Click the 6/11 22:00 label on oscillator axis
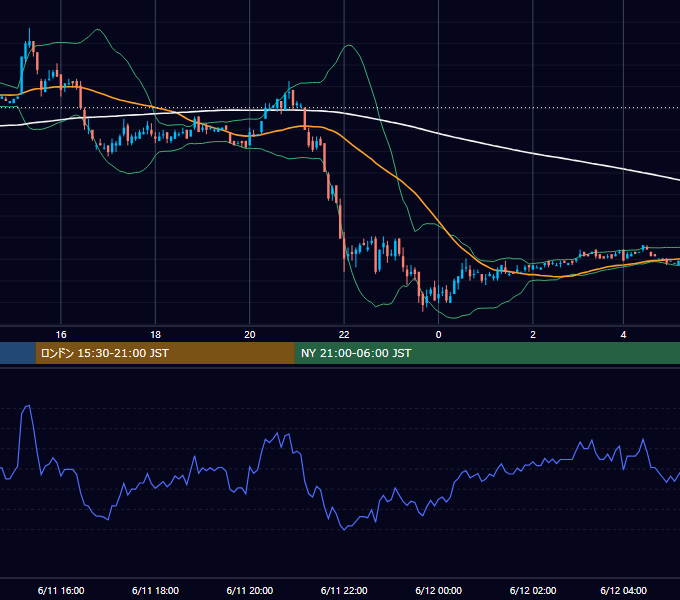Image resolution: width=680 pixels, height=600 pixels. [x=344, y=590]
